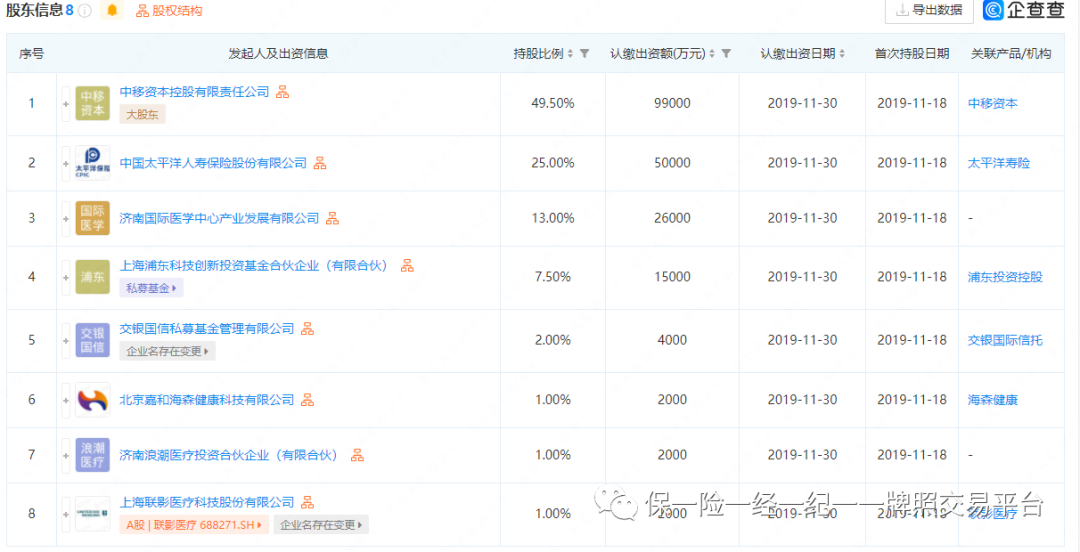Open related product 交银国际信托 link
Screen dimensions: 1080x552
1005,340
